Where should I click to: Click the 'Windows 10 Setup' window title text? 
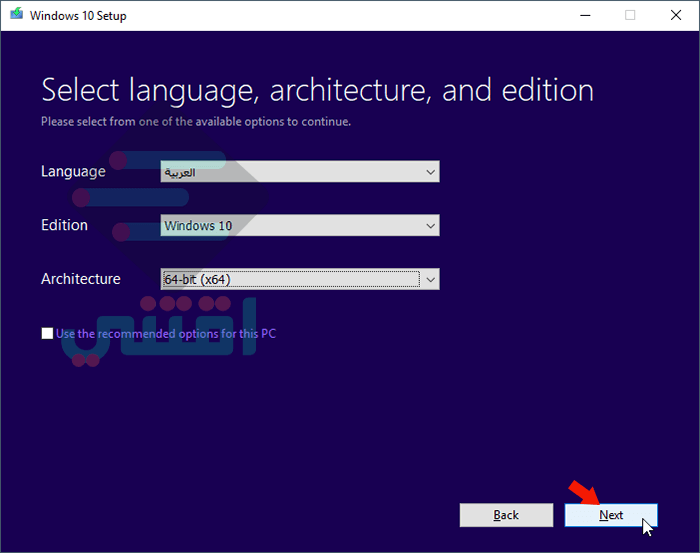78,16
